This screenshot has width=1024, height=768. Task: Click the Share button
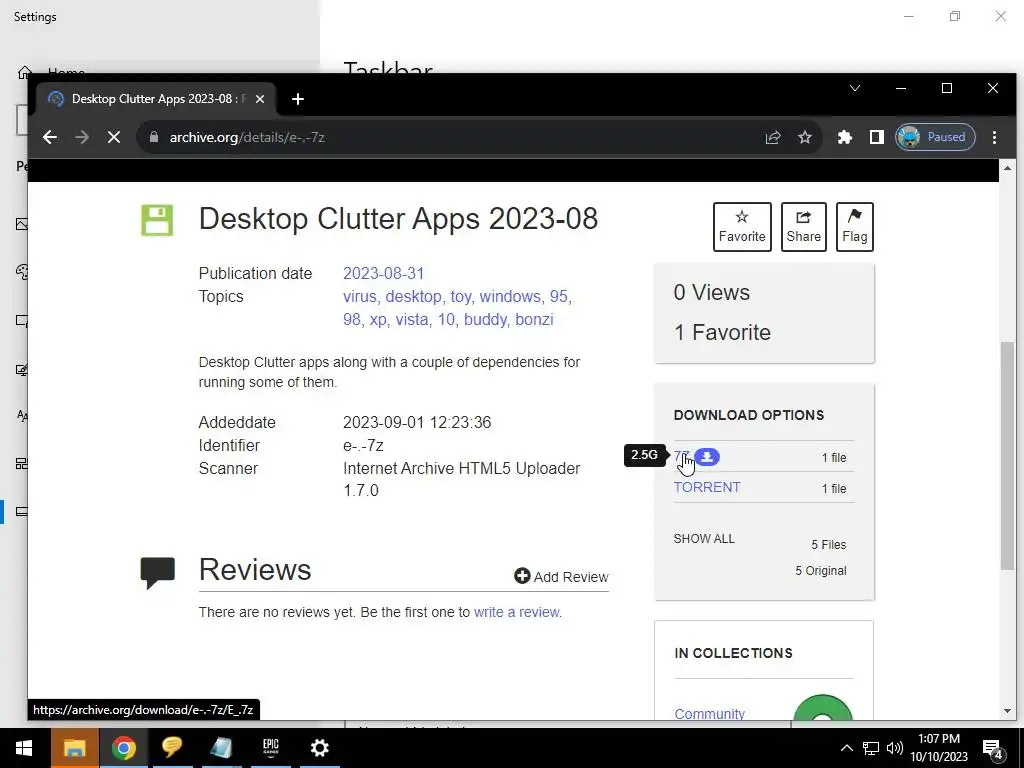[x=803, y=227]
